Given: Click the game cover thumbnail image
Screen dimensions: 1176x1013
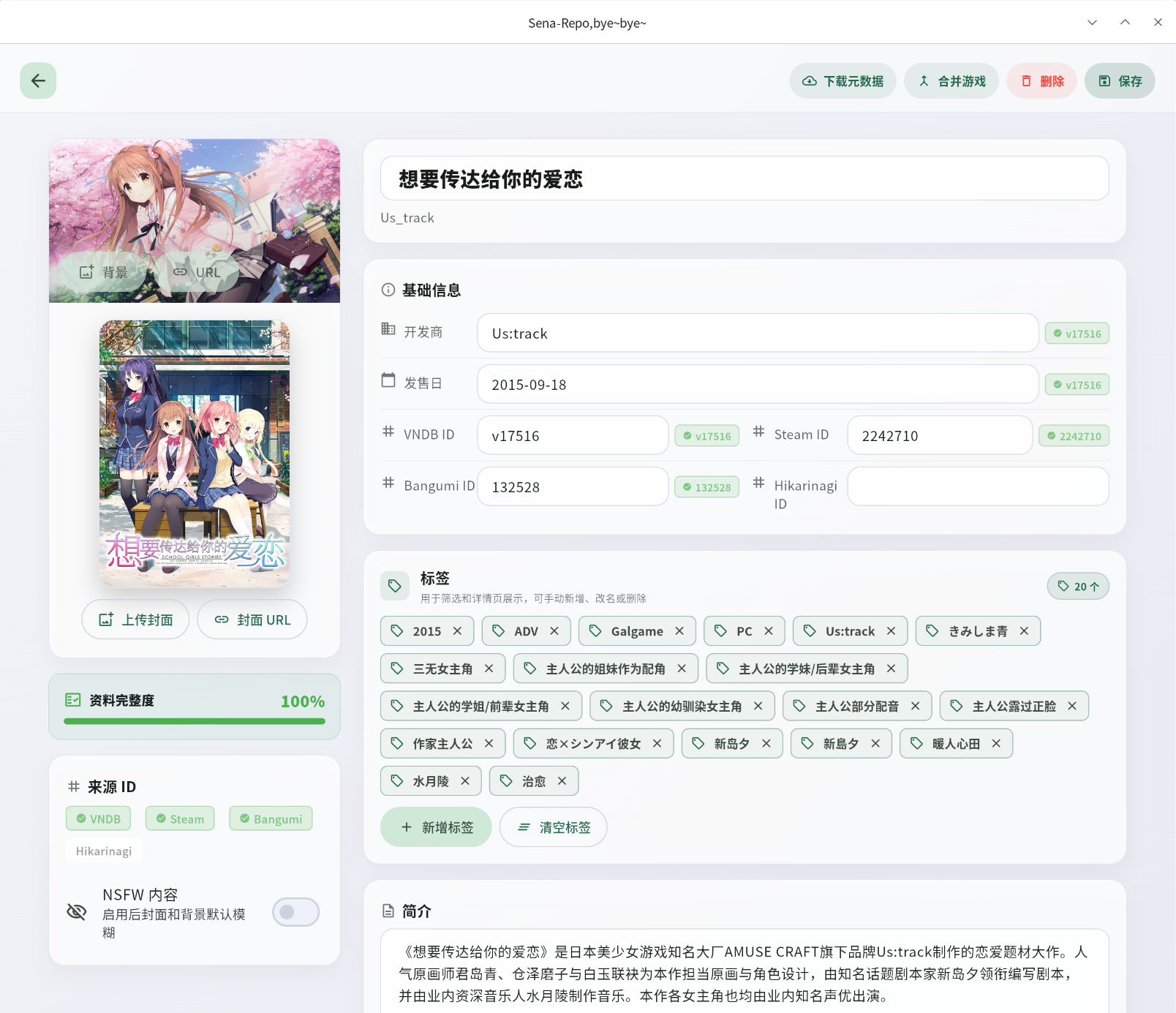Looking at the screenshot, I should pyautogui.click(x=195, y=453).
